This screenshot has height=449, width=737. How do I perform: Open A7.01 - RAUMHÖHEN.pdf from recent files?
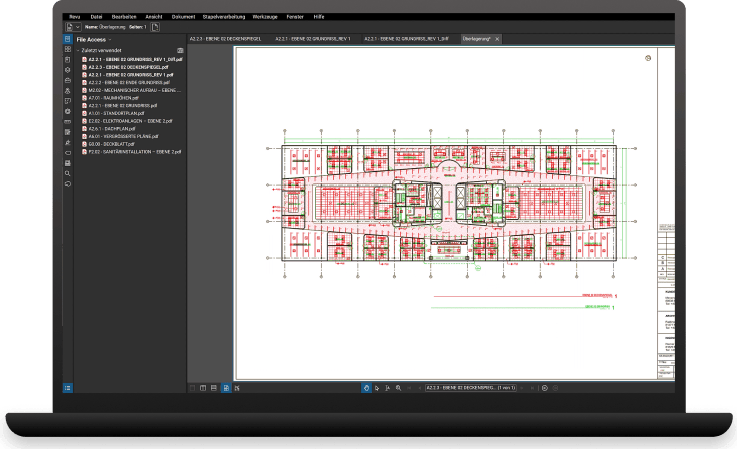[x=114, y=98]
